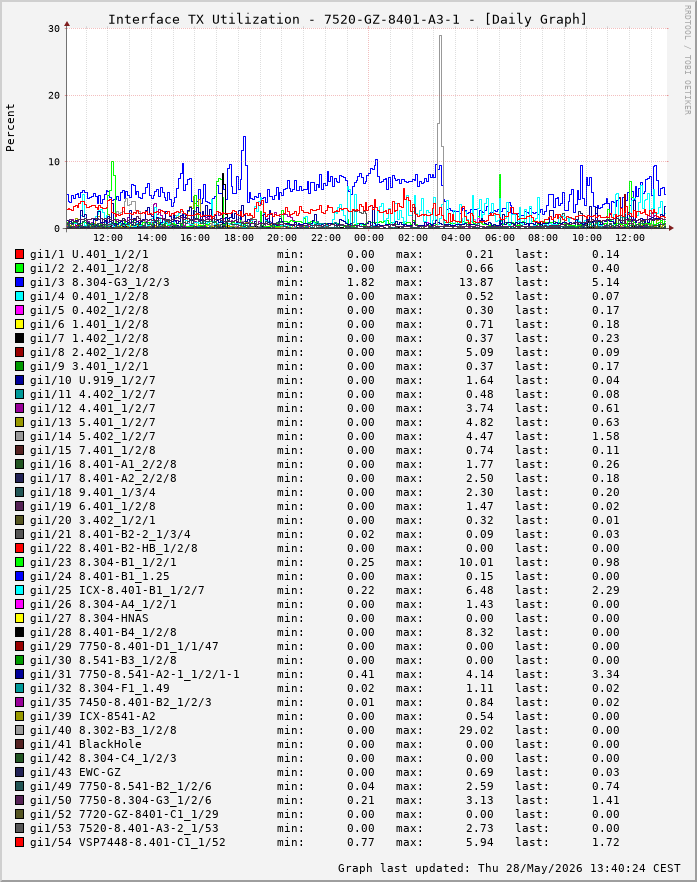This screenshot has width=697, height=882.
Task: Click the cyan swatch for gi1/25 ICX-8.401-B1_1/2/7
Action: (20, 590)
